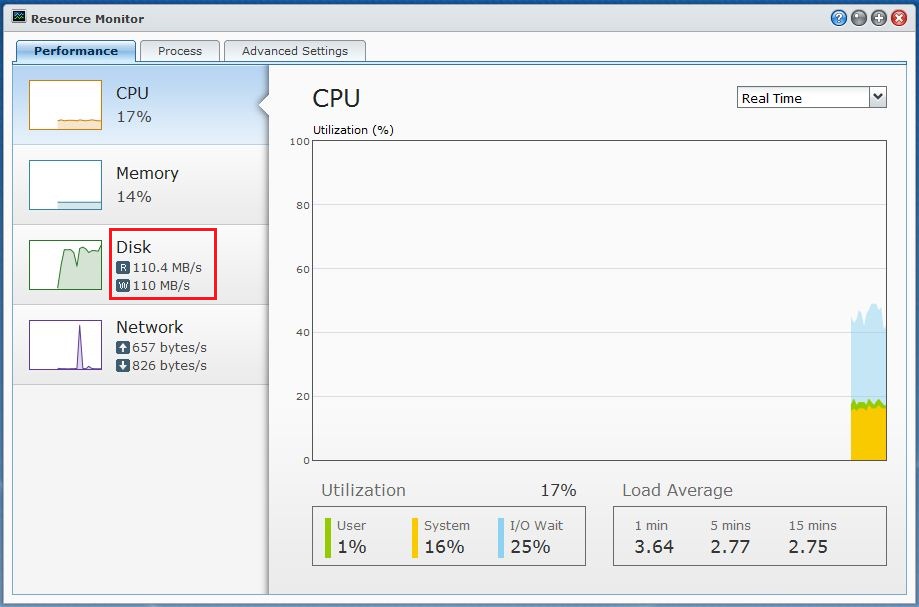The image size is (919, 607).
Task: Minimize the Resource Monitor window
Action: (859, 18)
